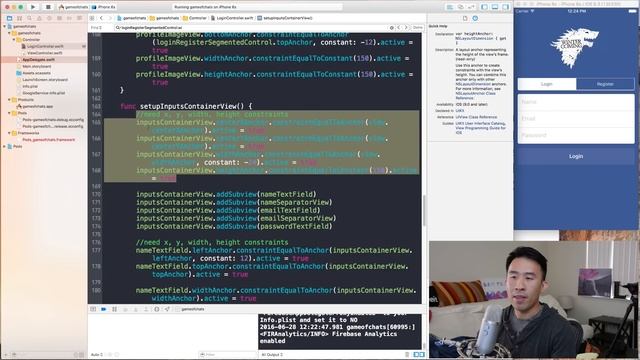Collapse the Frameworks group in the navigator
The height and width of the screenshot is (360, 640).
tap(9, 133)
